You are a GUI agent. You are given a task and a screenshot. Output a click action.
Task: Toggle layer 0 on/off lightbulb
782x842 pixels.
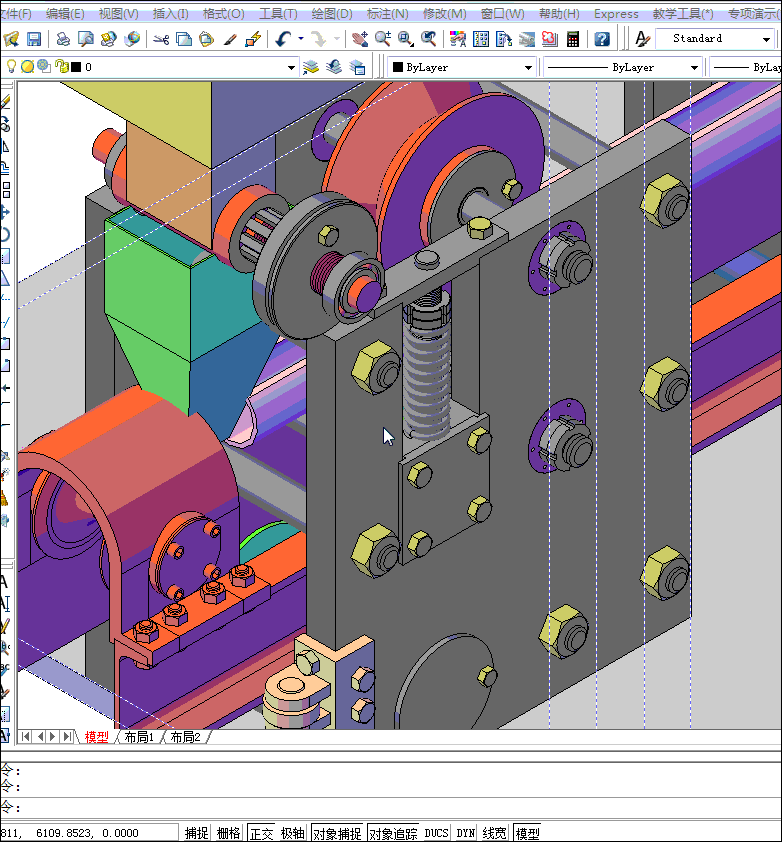pos(11,67)
